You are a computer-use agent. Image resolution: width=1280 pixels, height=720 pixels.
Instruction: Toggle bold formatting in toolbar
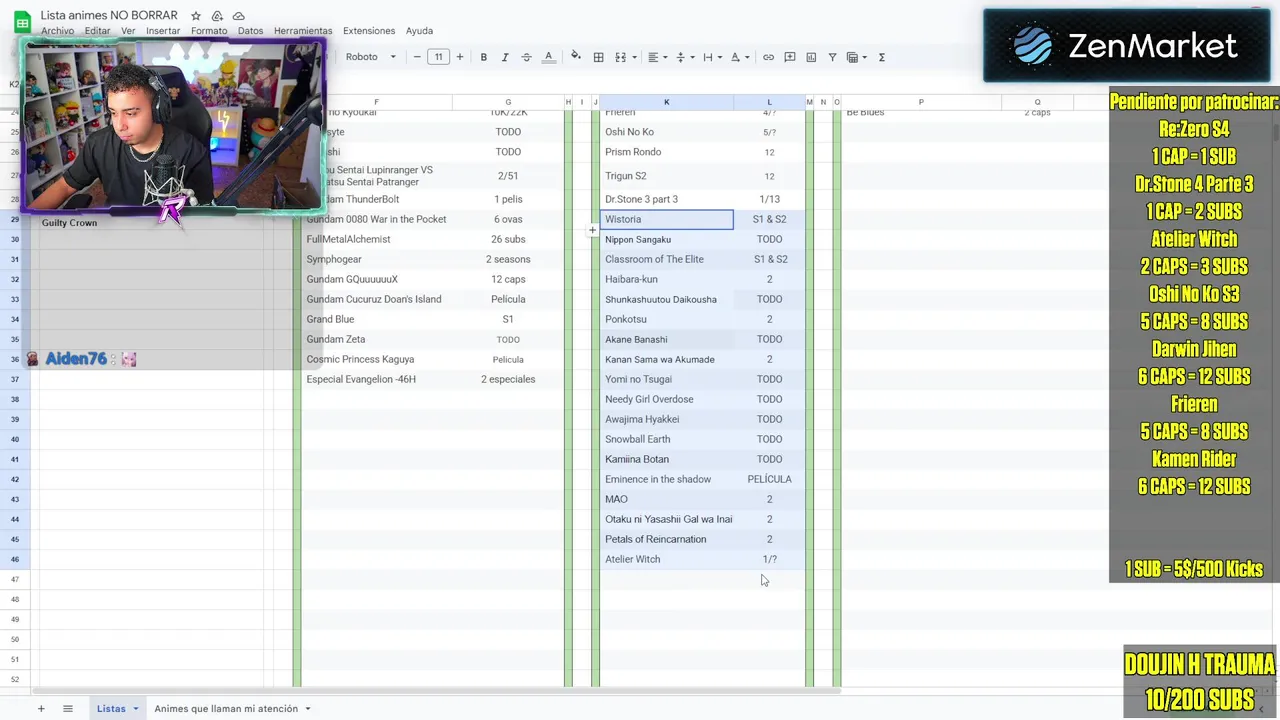484,57
